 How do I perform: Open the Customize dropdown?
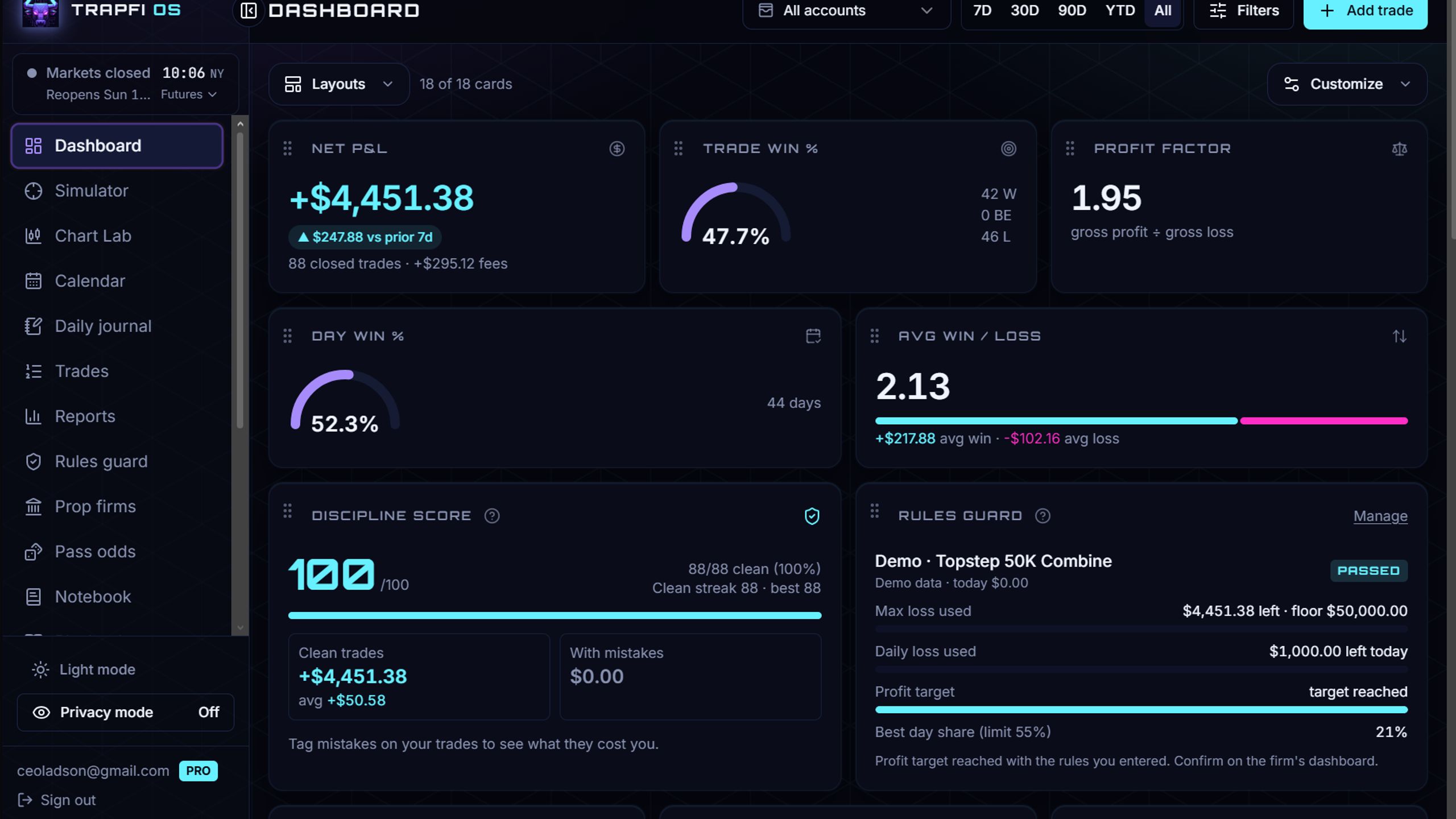1347,84
